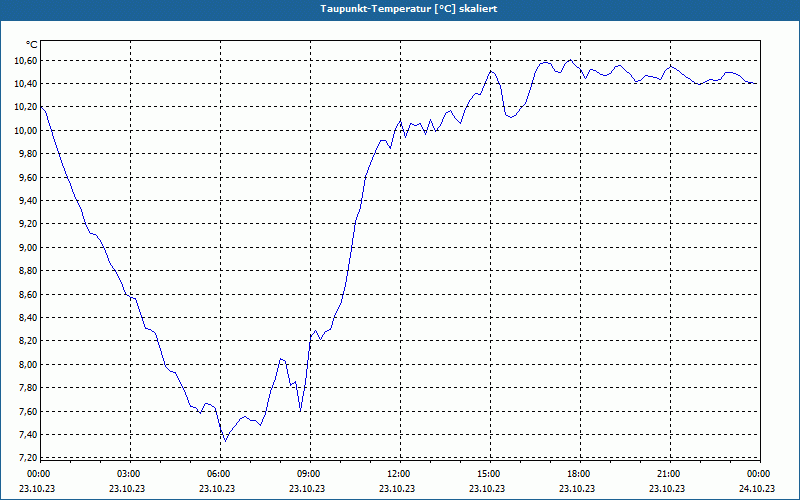Select the 10,40 y-axis value
800x500 pixels.
[x=26, y=83]
